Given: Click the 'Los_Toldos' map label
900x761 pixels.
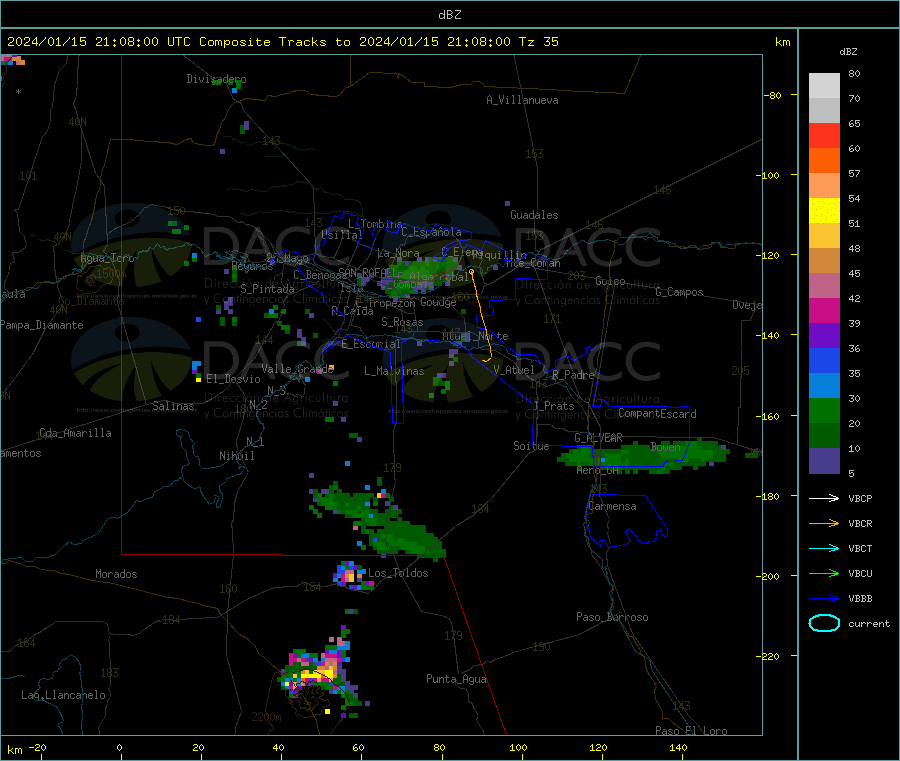Looking at the screenshot, I should click(398, 573).
